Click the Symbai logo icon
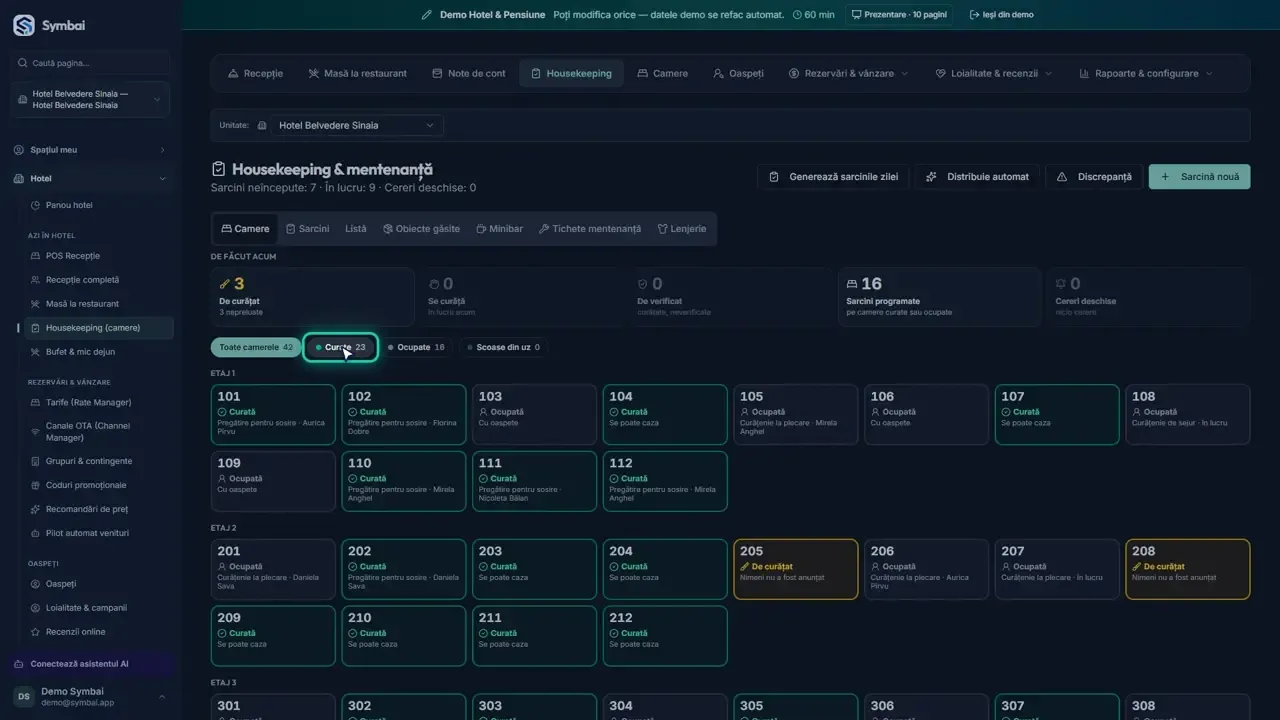Screen dimensions: 1280x720 pyautogui.click(x=24, y=26)
